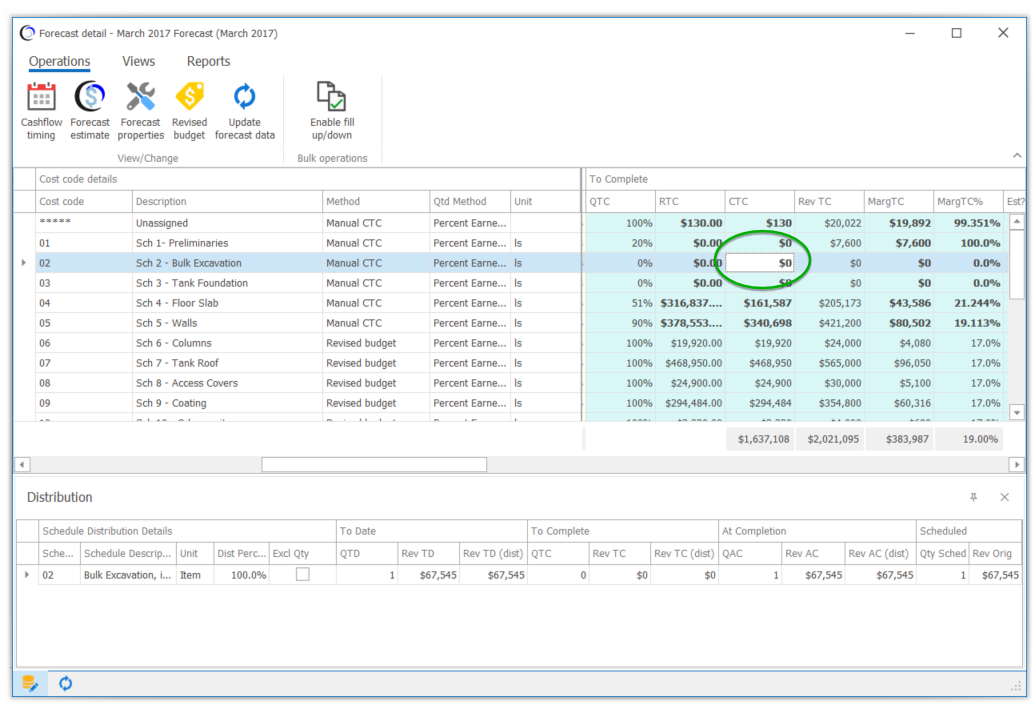Click the QTC column header in To Complete
The image size is (1033, 703).
tap(620, 202)
